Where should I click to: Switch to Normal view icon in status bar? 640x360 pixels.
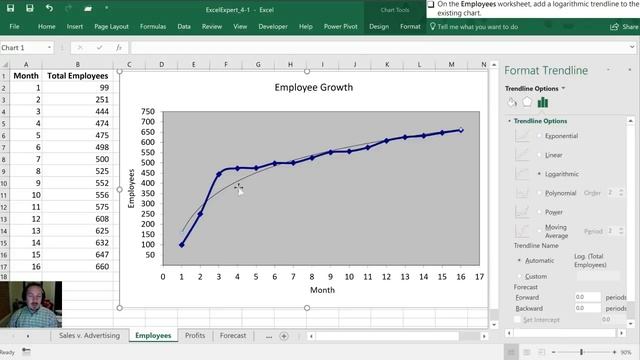(511, 352)
